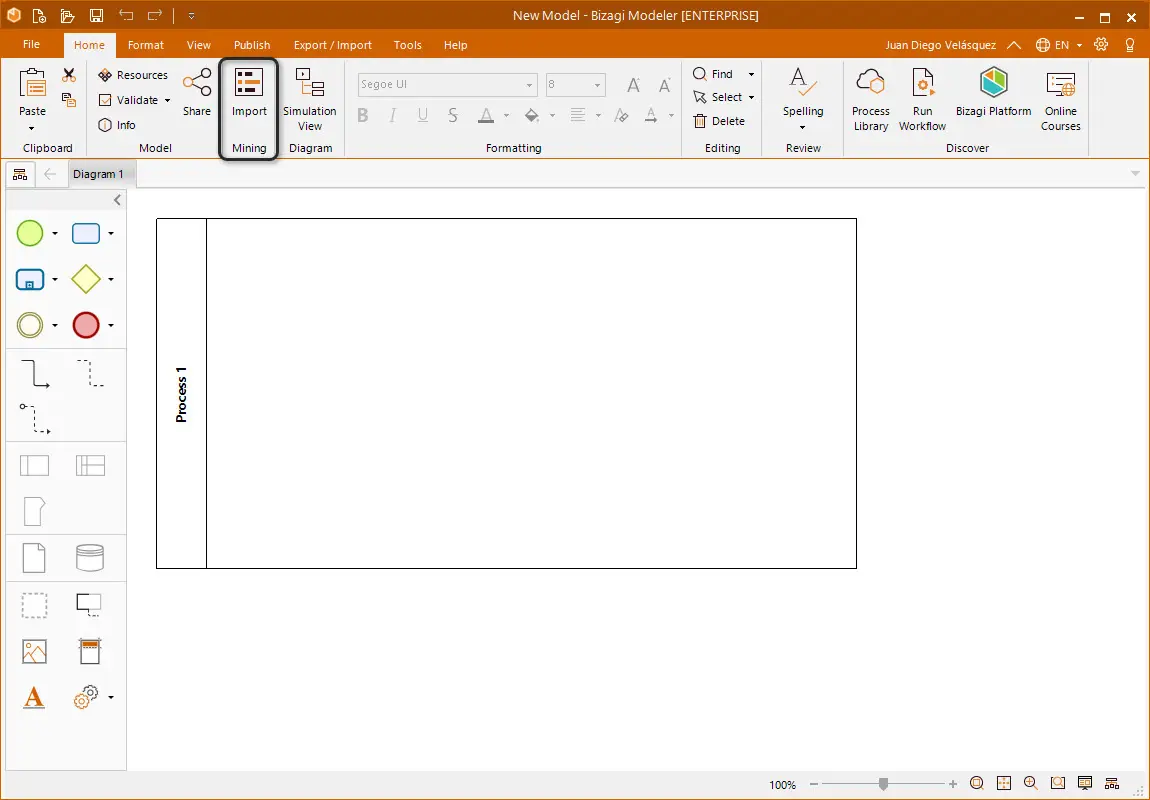Click the Cut scissors icon
Image resolution: width=1150 pixels, height=800 pixels.
point(69,75)
